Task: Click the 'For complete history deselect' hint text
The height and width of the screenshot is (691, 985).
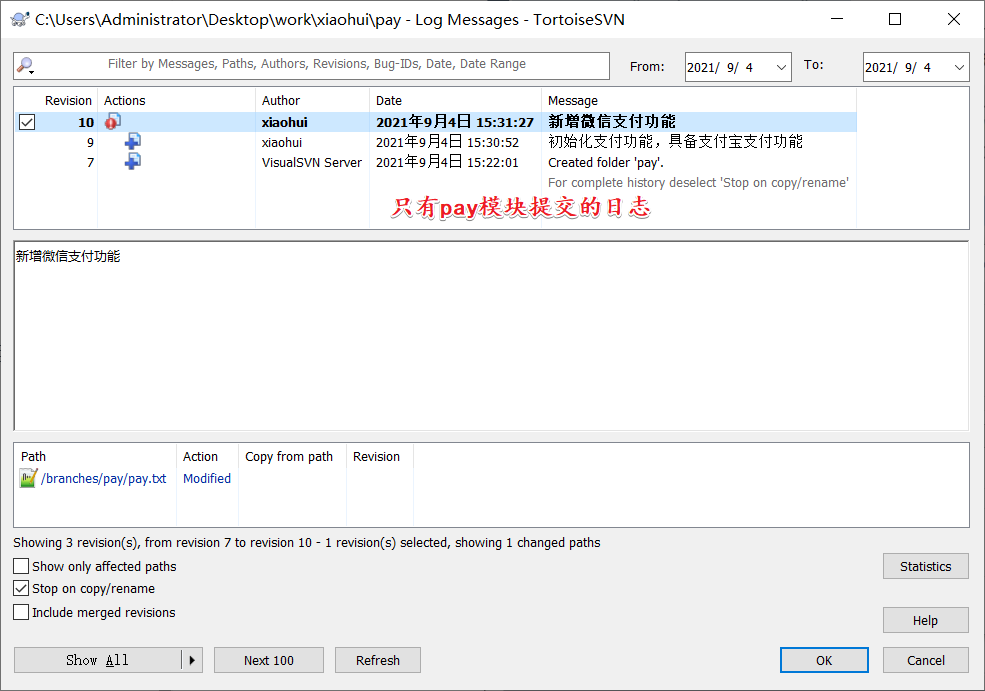Action: pyautogui.click(x=698, y=183)
